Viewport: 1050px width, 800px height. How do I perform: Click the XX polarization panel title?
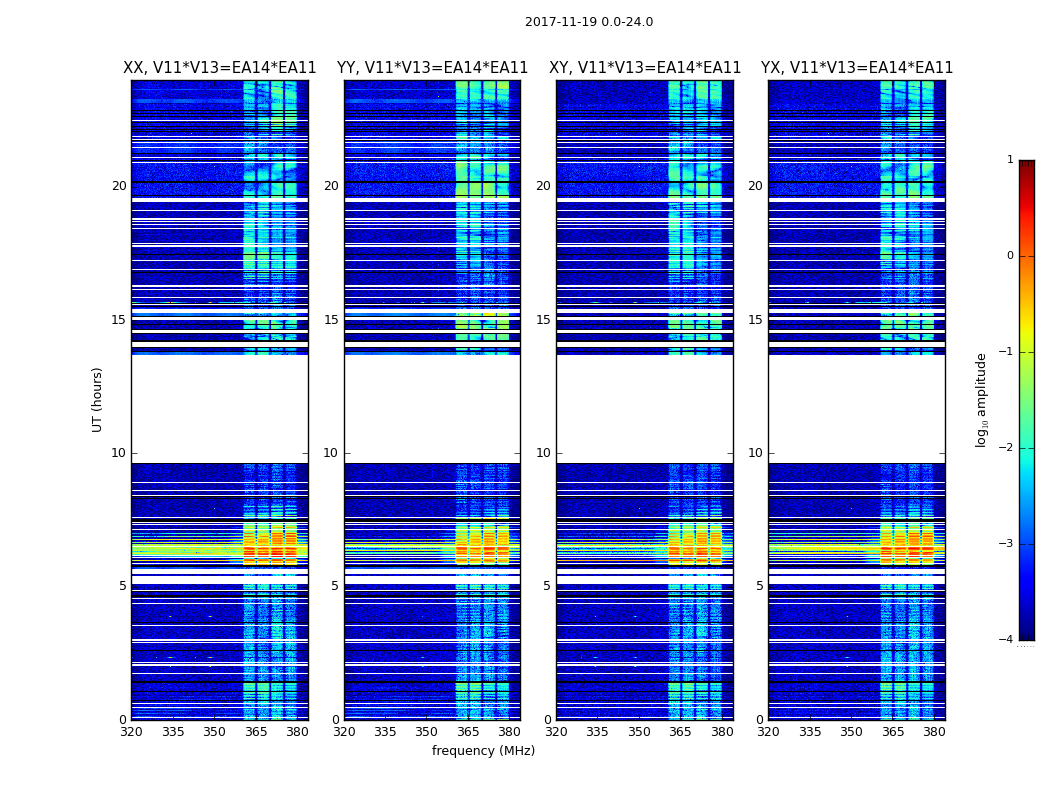click(220, 68)
